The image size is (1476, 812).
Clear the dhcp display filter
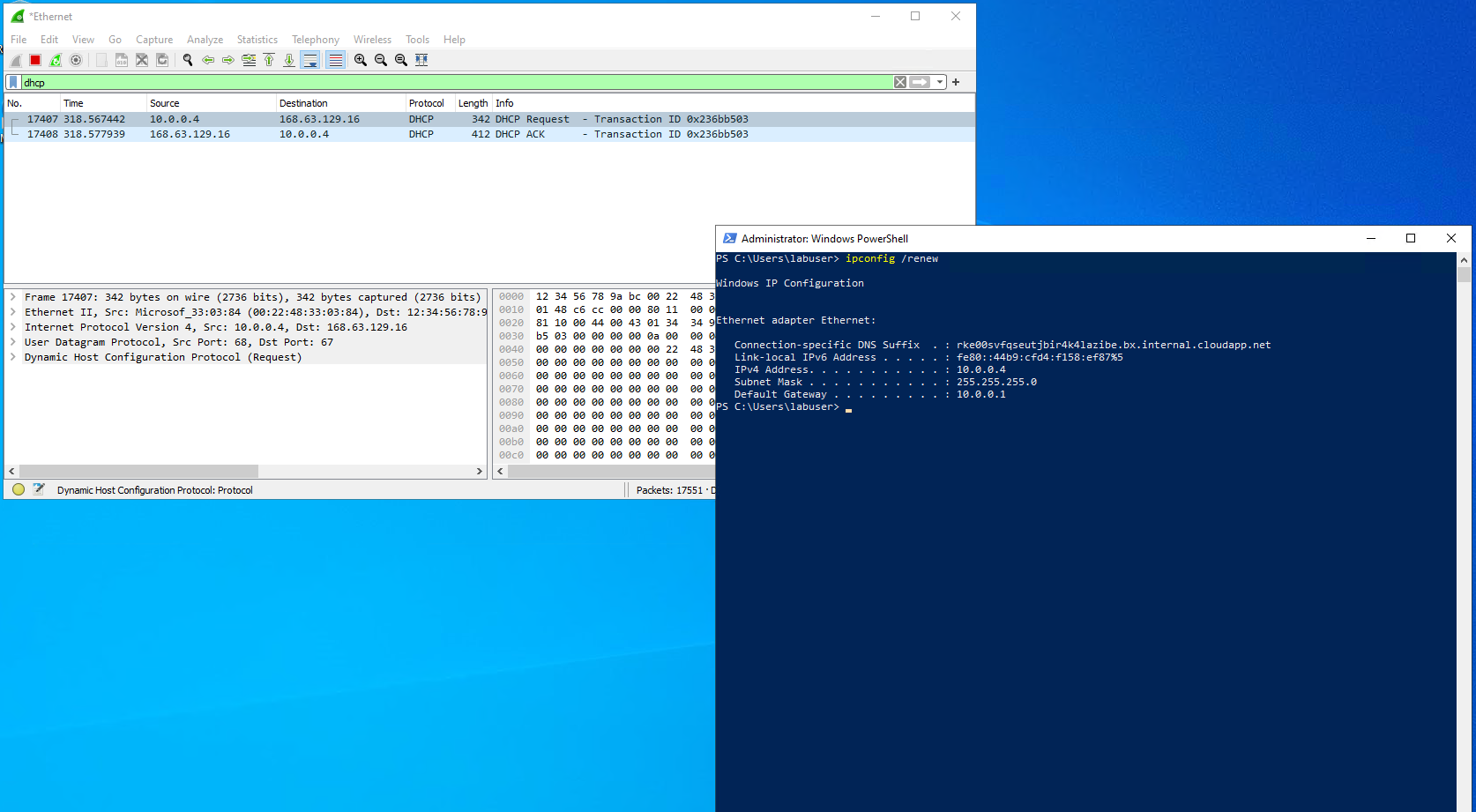[x=899, y=81]
